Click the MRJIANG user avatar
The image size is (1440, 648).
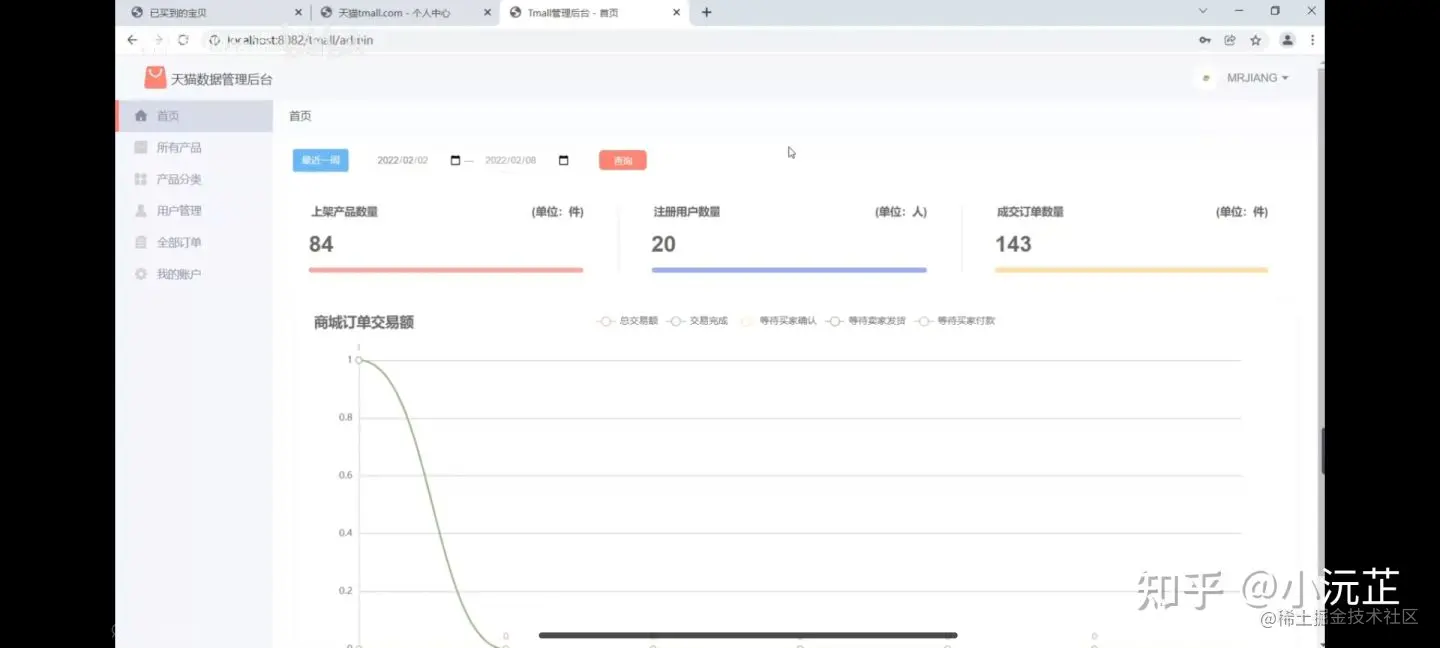(x=1206, y=78)
